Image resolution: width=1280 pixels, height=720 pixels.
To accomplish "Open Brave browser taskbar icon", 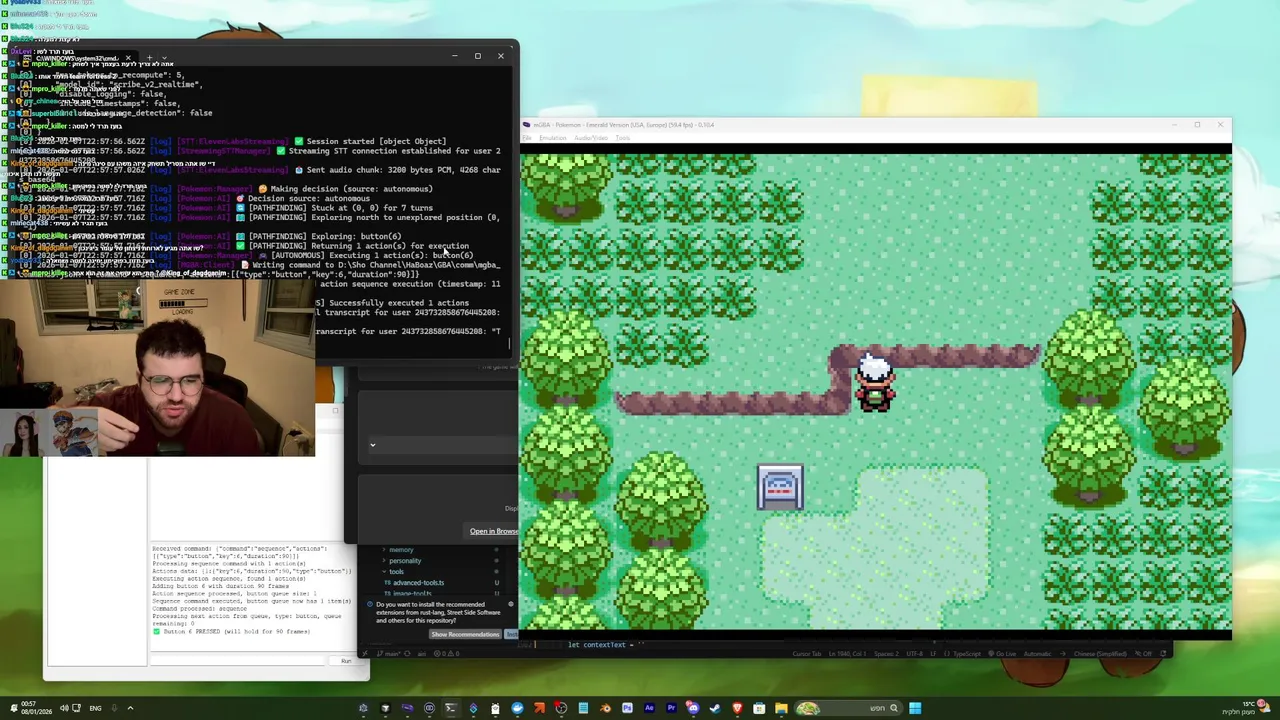I will pyautogui.click(x=737, y=709).
